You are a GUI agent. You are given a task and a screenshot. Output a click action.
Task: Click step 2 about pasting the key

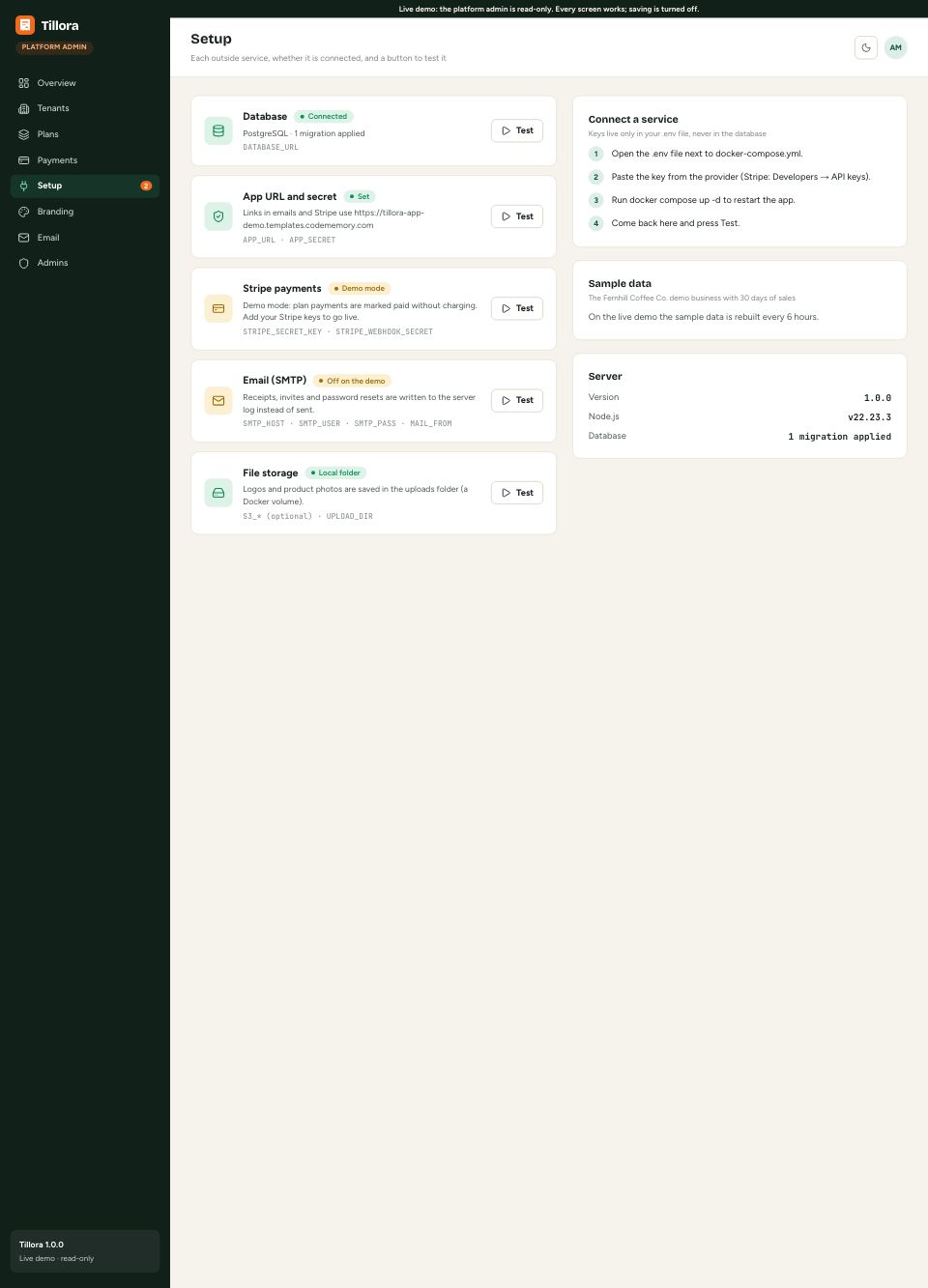[x=740, y=177]
